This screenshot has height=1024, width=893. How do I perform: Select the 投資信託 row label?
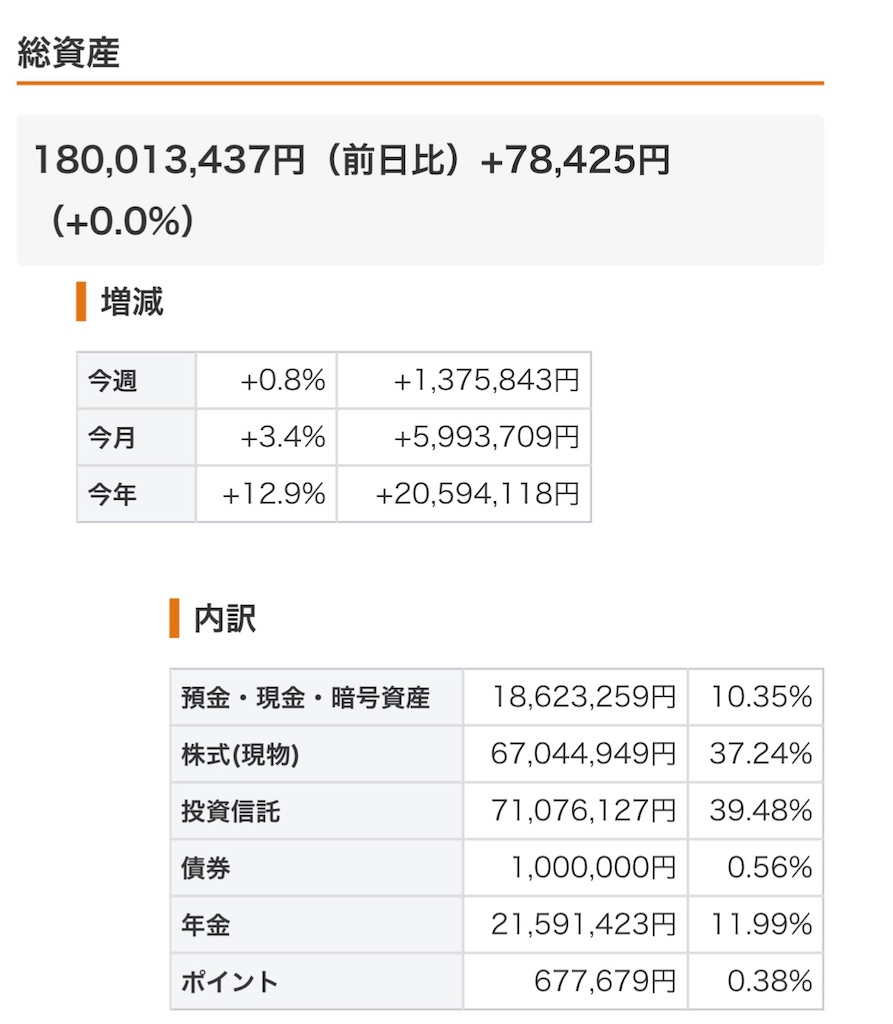[231, 811]
